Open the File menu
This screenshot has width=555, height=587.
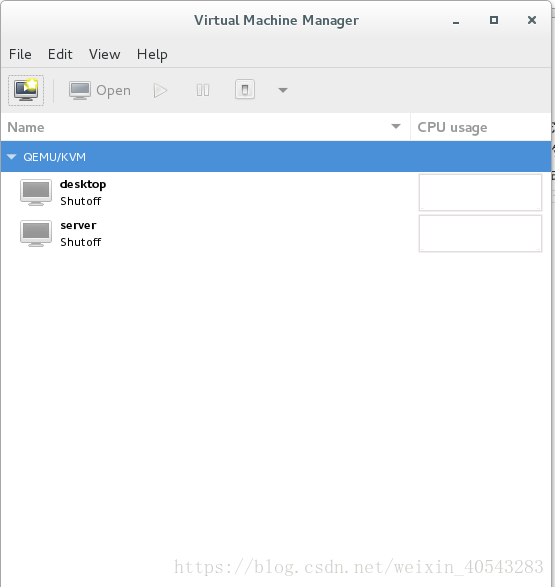coord(20,54)
